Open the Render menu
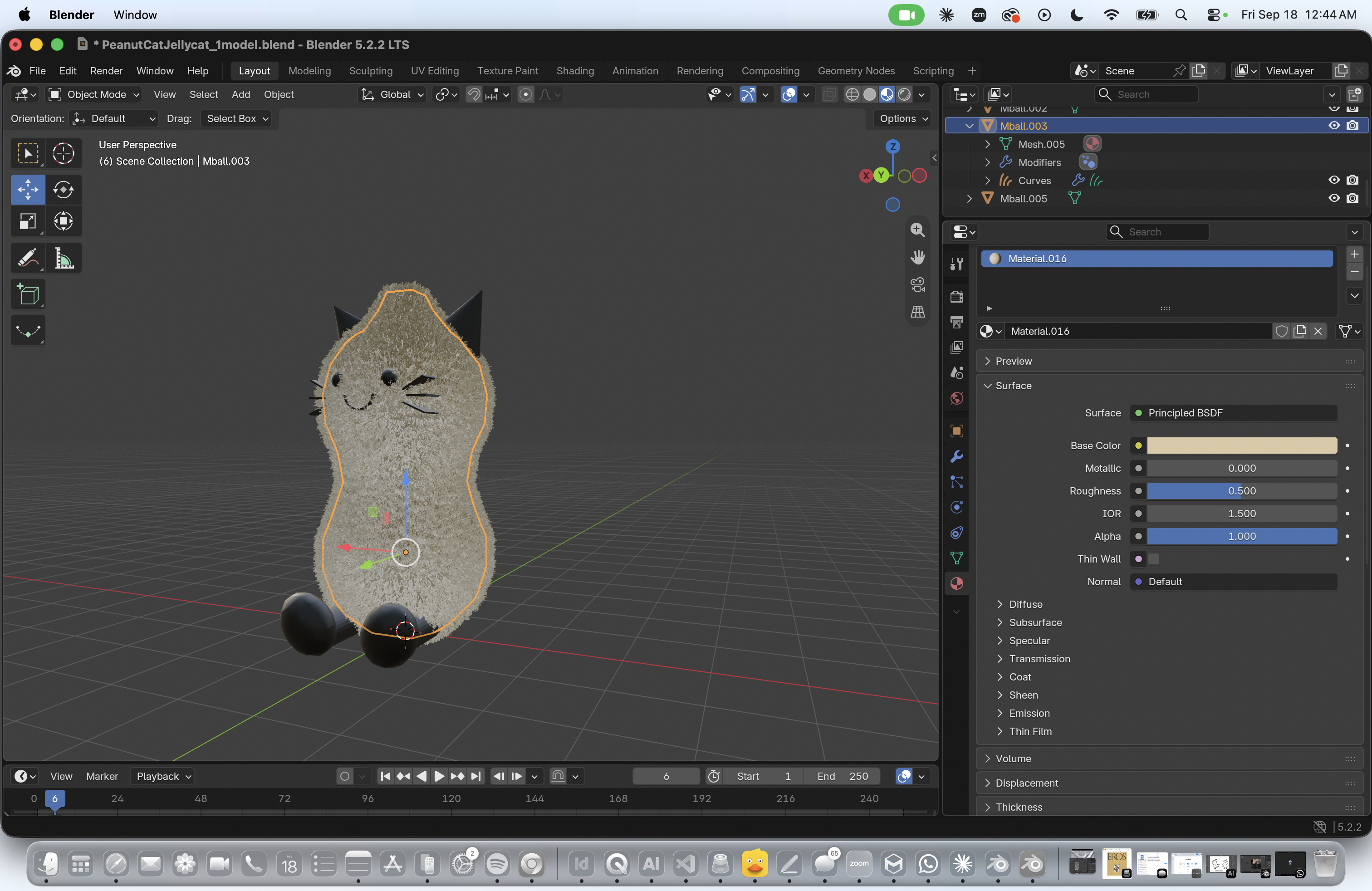Image resolution: width=1372 pixels, height=891 pixels. 106,71
